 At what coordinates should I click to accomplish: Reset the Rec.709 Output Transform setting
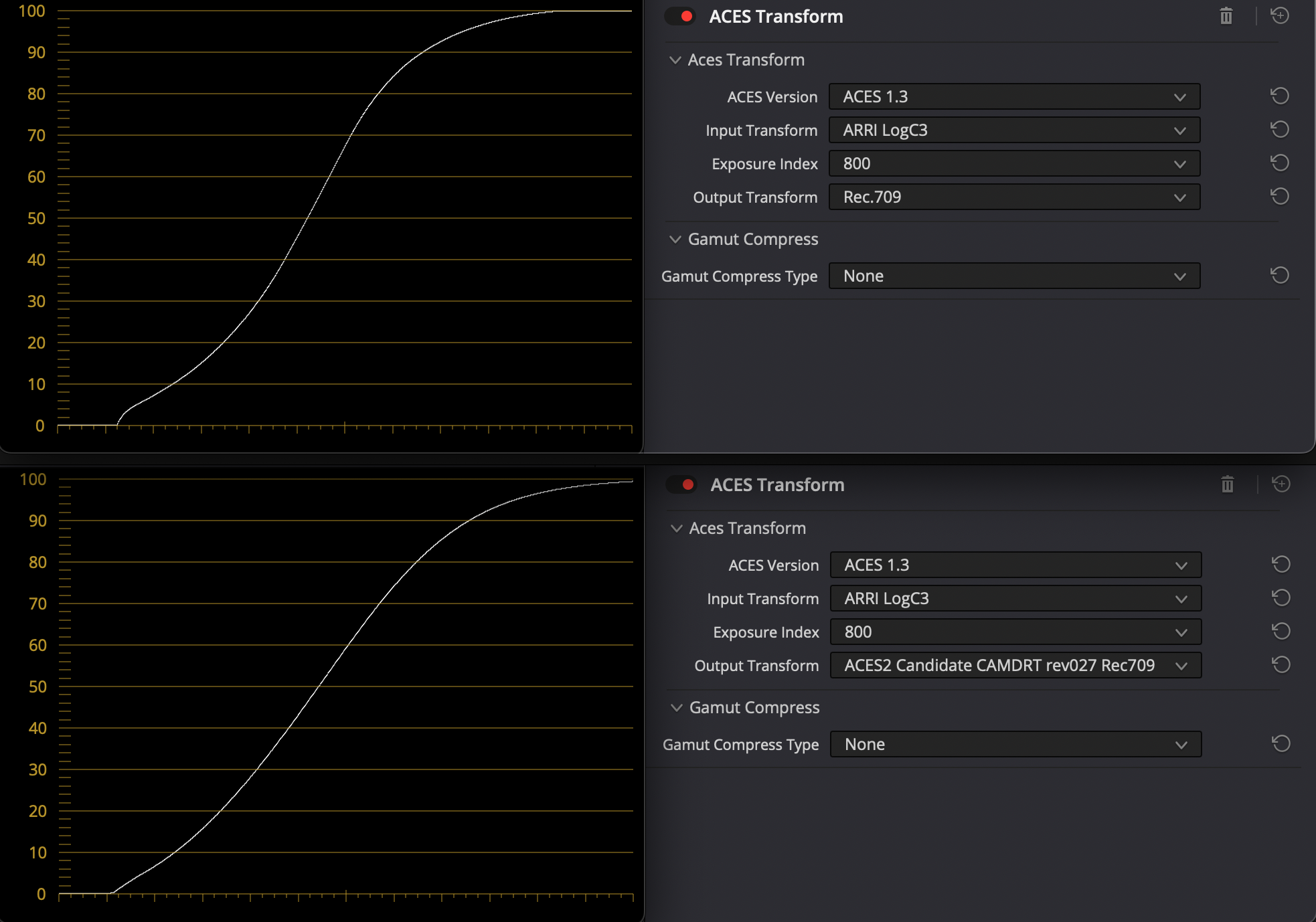point(1280,196)
